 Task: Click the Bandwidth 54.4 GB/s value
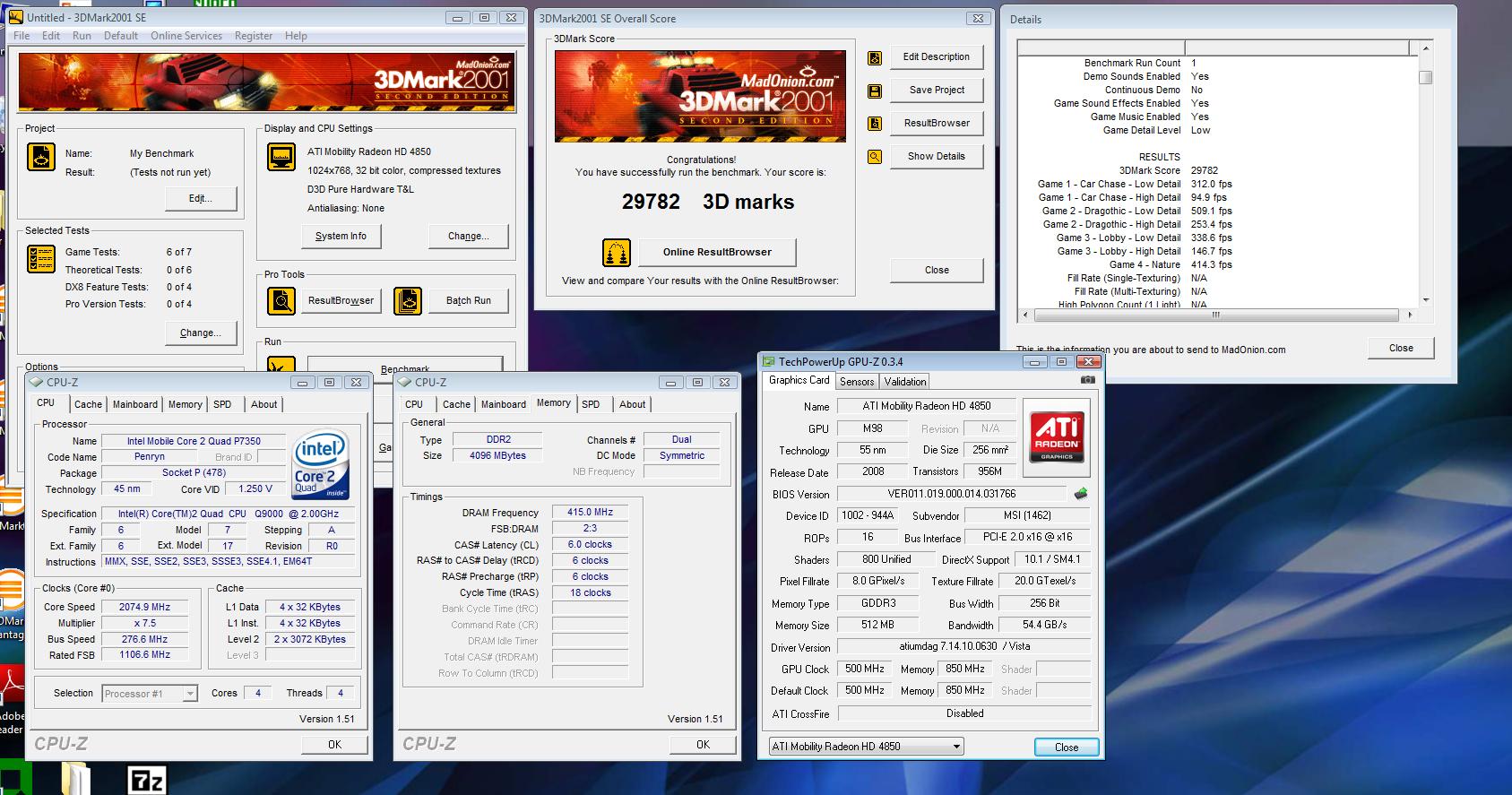pyautogui.click(x=1045, y=626)
